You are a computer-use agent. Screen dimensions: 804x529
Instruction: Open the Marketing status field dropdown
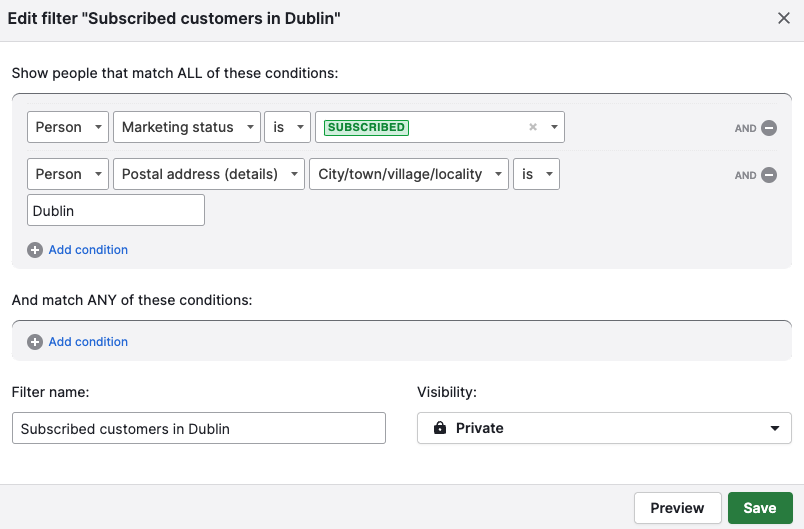[187, 127]
